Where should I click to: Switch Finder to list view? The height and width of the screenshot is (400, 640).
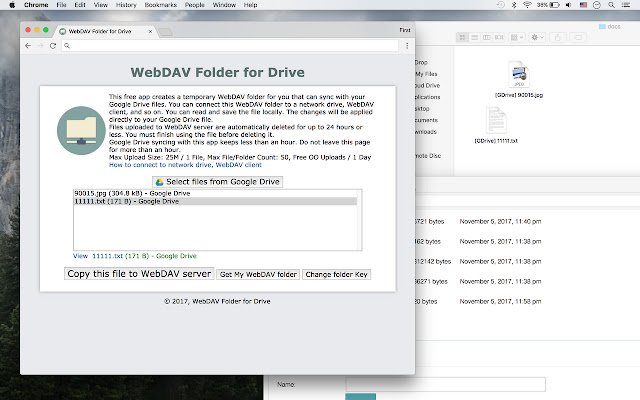(474, 37)
